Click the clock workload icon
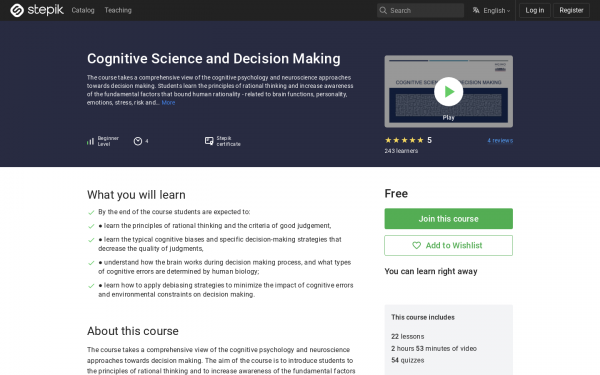The image size is (600, 375). 138,141
